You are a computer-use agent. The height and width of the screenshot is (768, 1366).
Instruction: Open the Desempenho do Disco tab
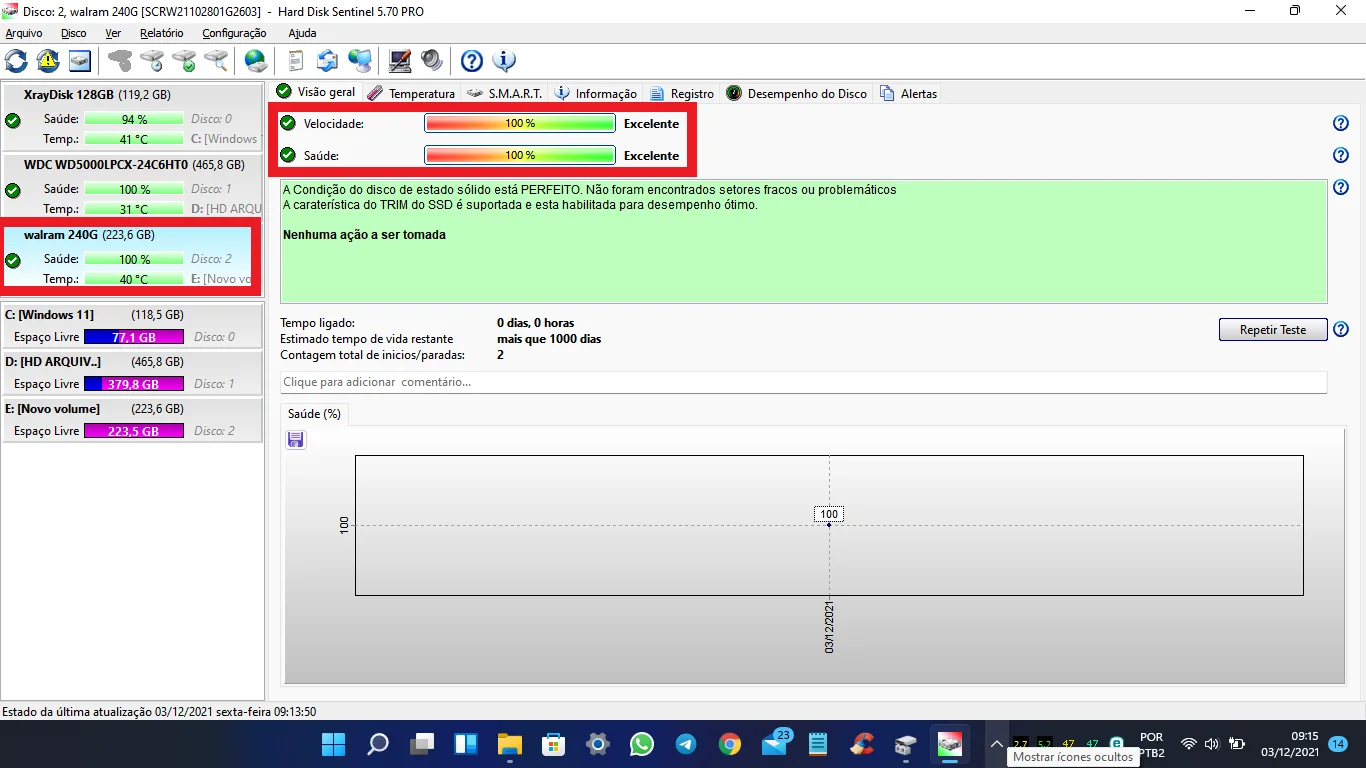click(797, 93)
